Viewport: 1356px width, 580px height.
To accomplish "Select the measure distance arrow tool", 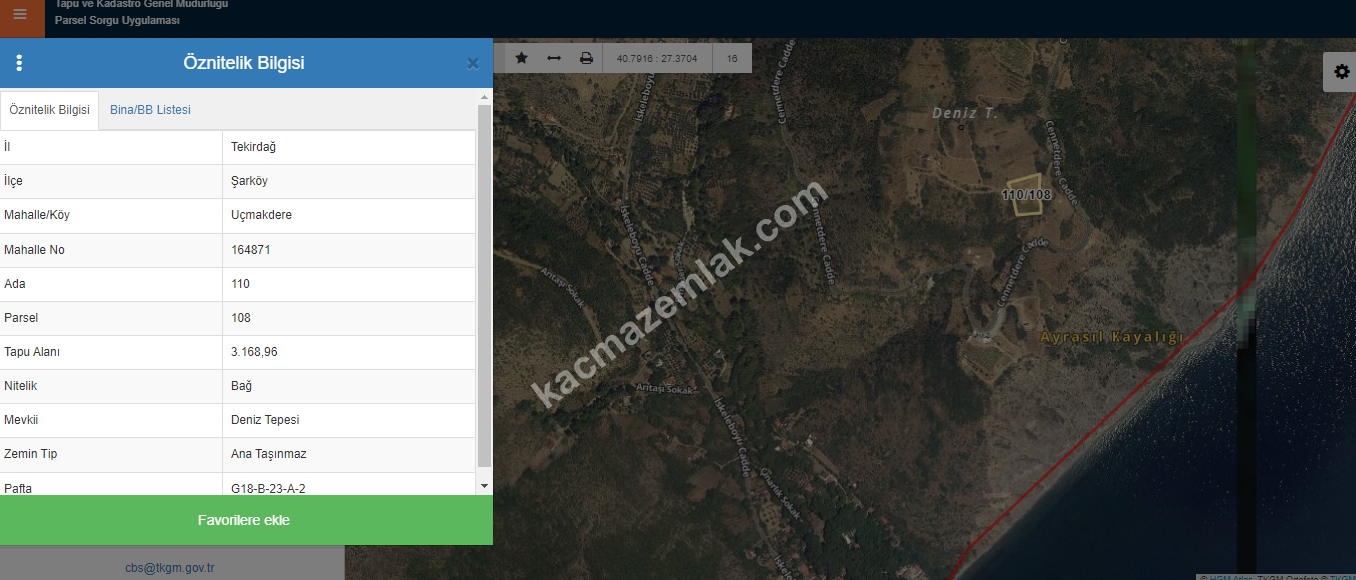I will pyautogui.click(x=554, y=58).
